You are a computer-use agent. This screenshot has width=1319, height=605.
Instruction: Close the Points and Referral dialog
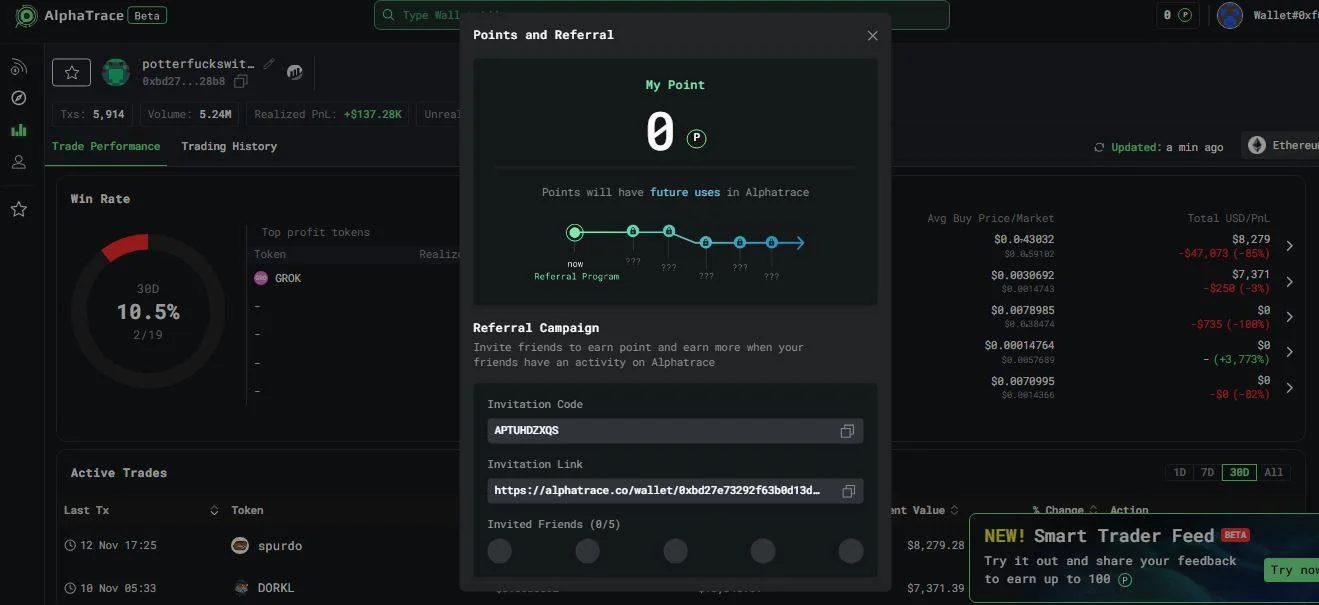pos(872,35)
